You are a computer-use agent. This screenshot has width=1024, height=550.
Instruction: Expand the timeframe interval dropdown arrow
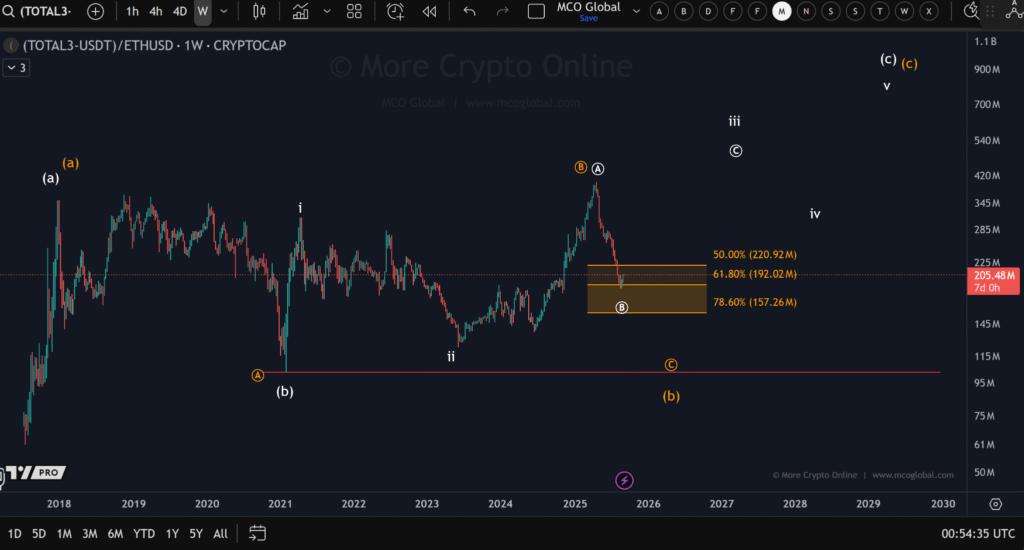224,12
